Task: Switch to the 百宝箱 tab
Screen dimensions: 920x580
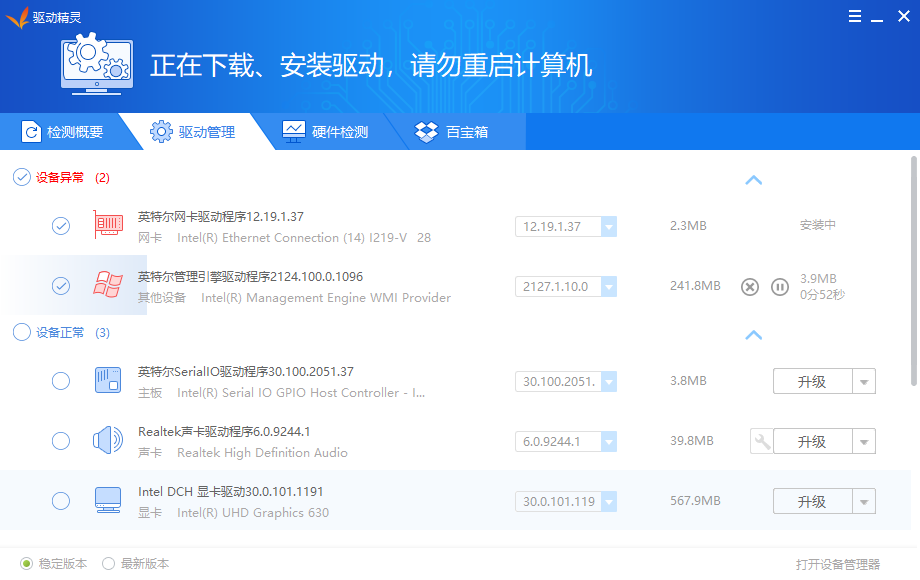Action: pos(451,132)
